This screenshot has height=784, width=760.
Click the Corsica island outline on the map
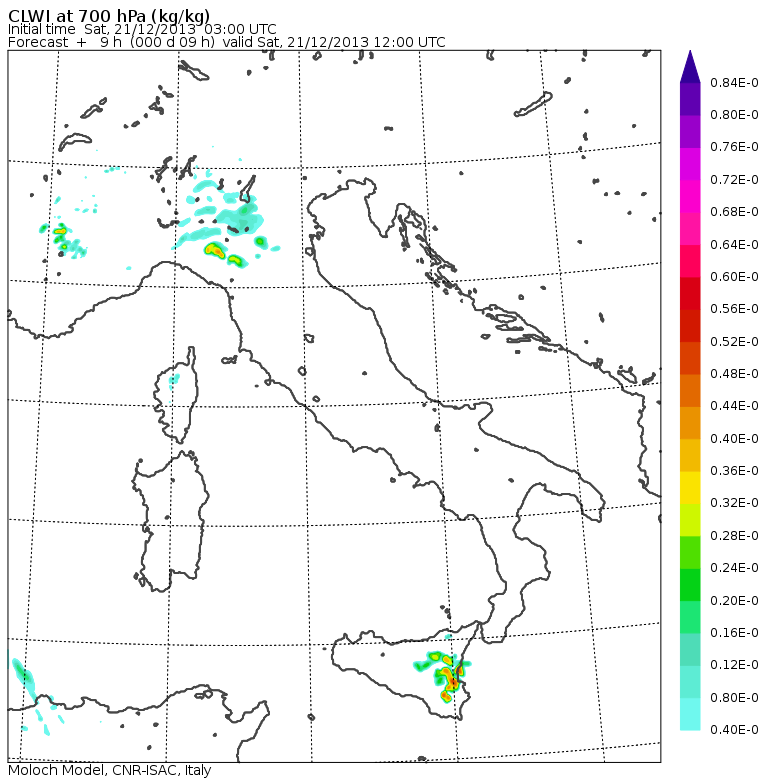pos(176,396)
